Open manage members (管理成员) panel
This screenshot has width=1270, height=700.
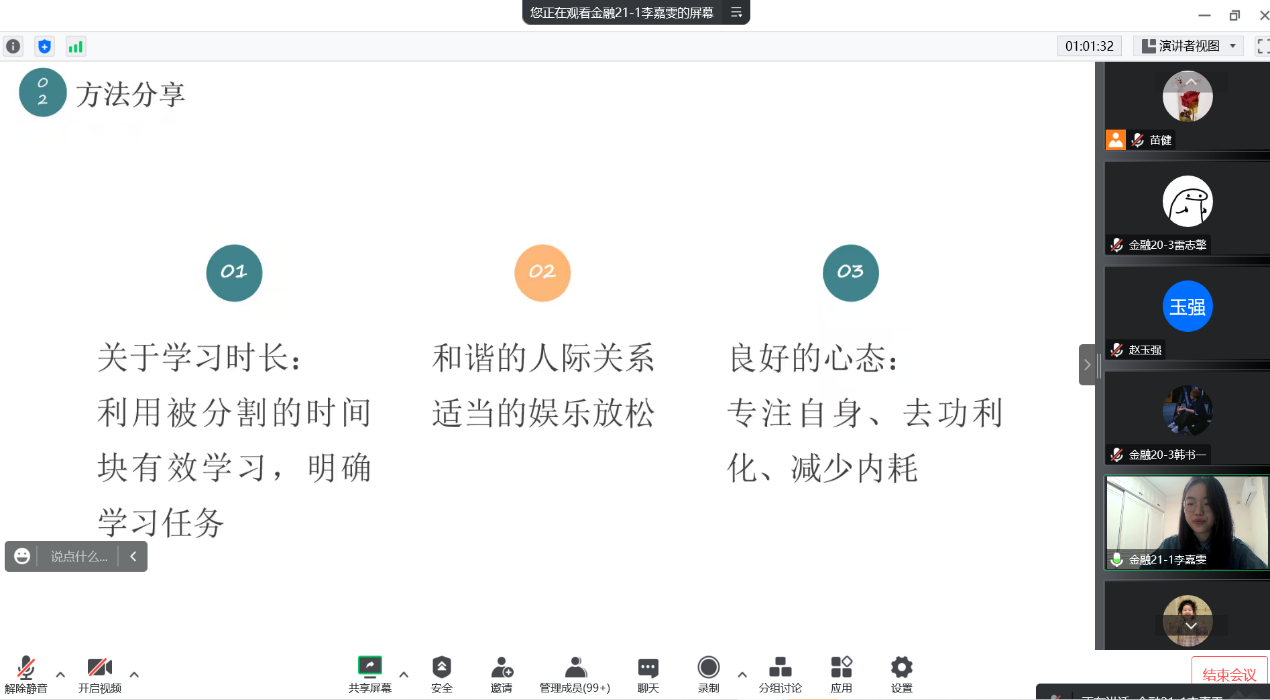575,674
